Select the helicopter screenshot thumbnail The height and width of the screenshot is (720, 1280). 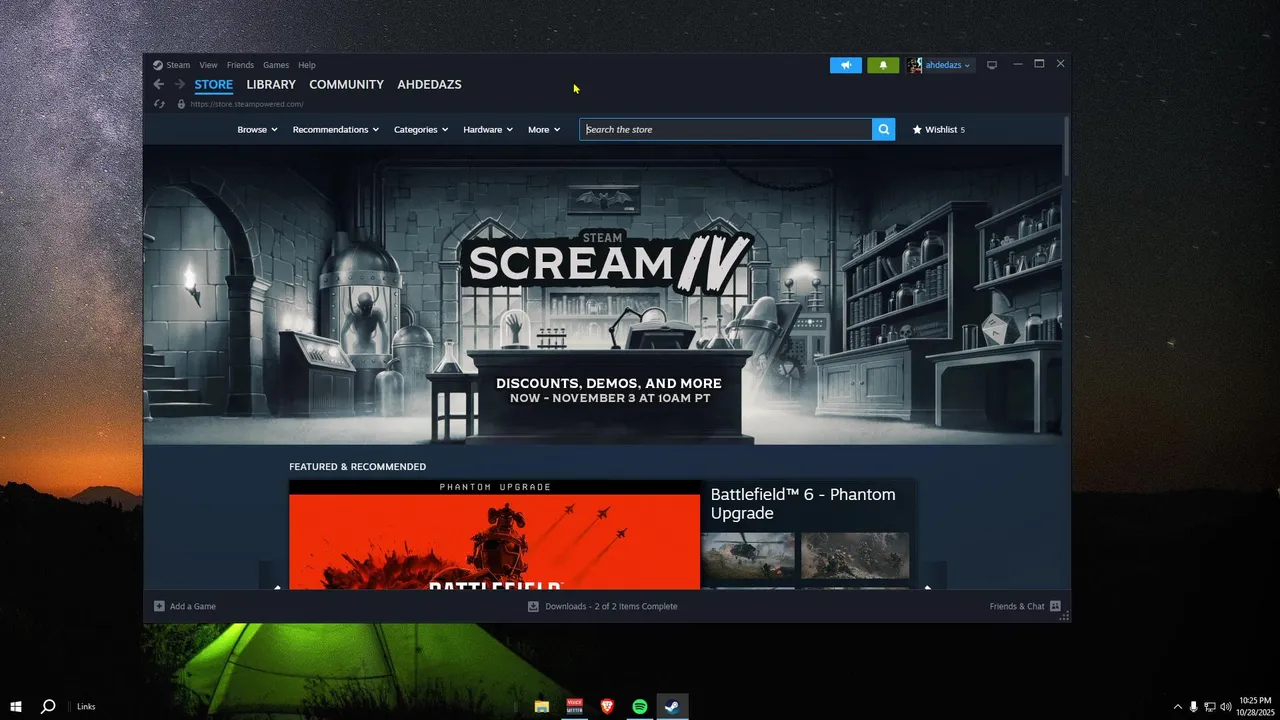tap(748, 555)
